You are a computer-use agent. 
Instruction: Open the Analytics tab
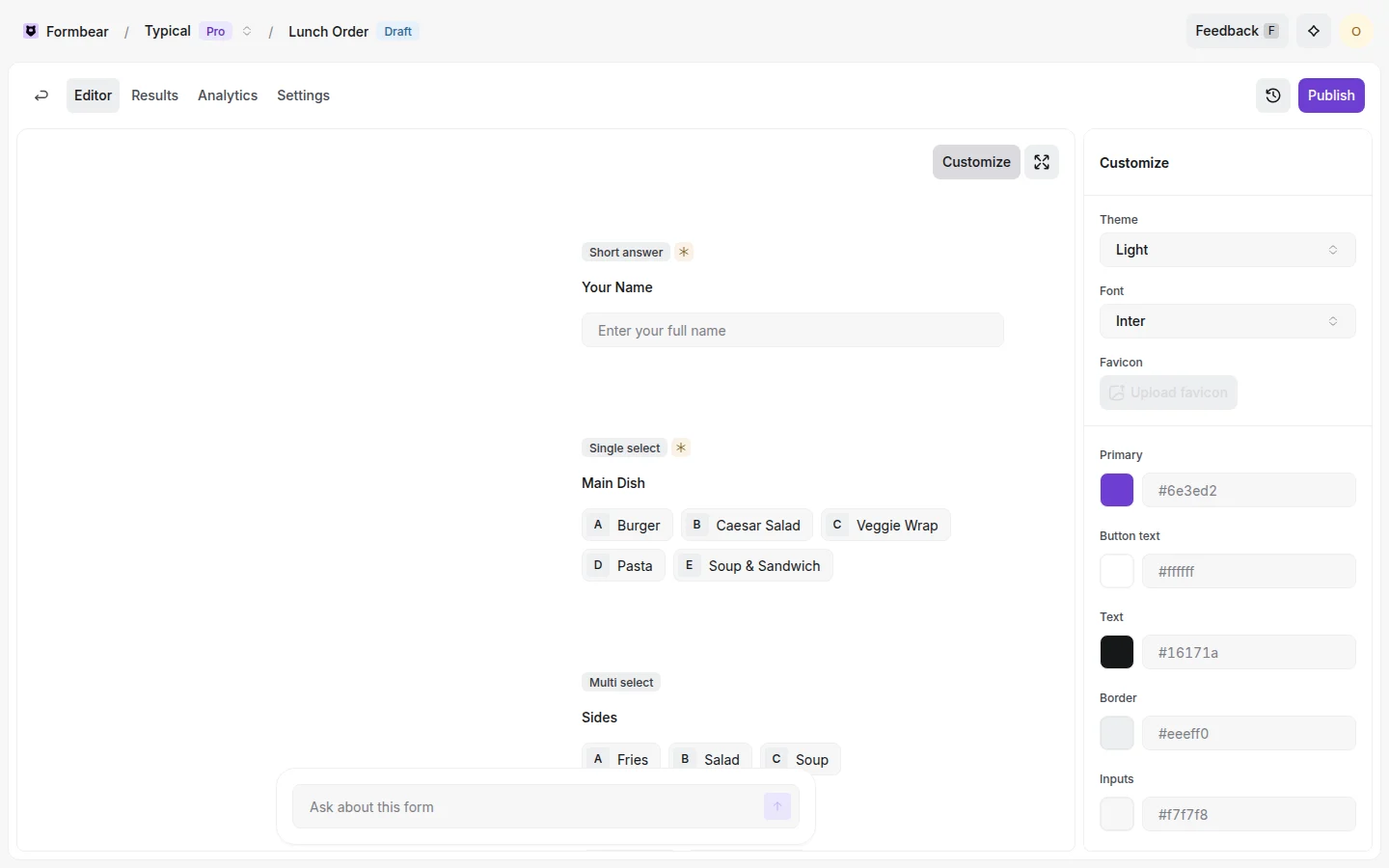click(x=228, y=95)
